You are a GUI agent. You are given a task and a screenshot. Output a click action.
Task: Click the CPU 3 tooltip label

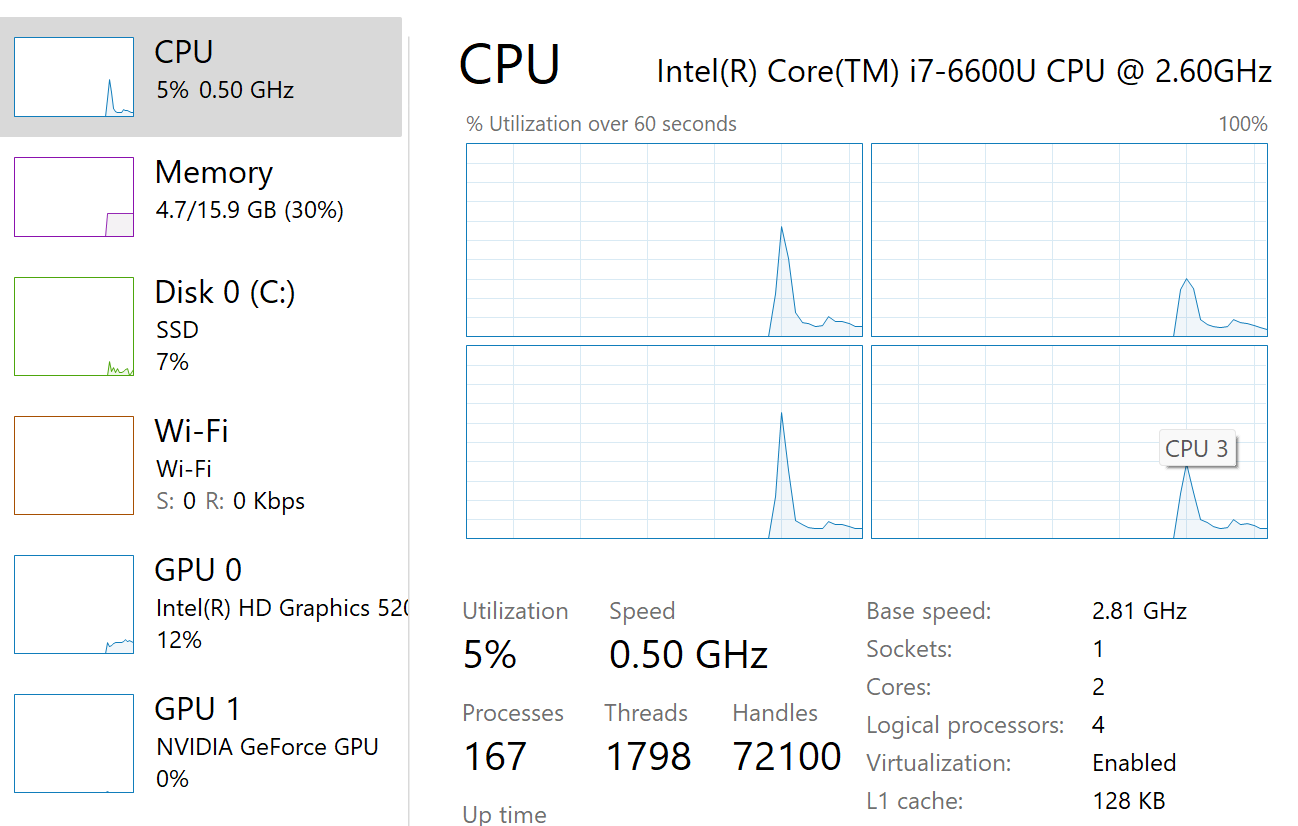tap(1197, 449)
